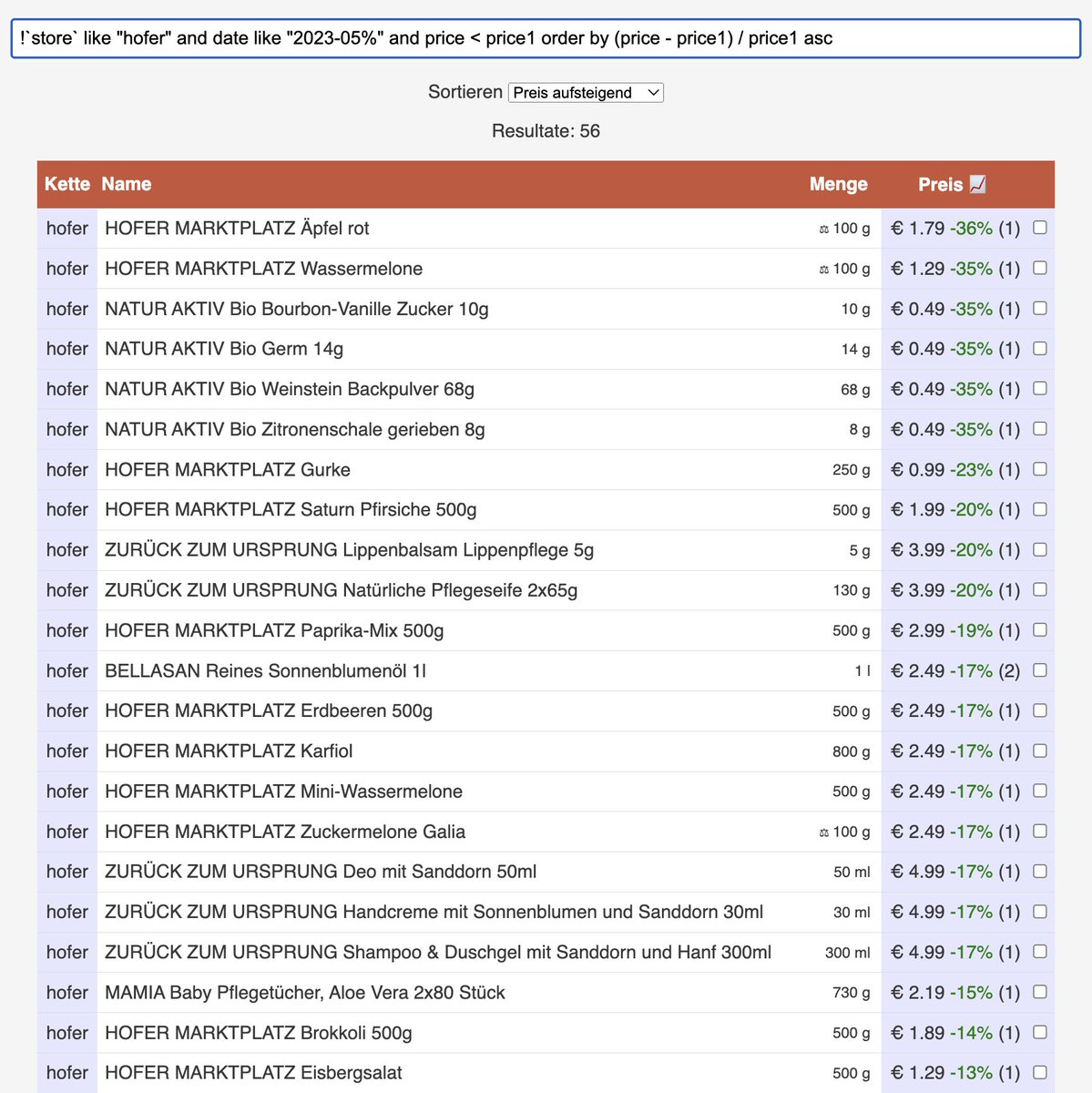Tick checkbox for Shampoo & Duschgel row
1092x1093 pixels.
click(1040, 951)
